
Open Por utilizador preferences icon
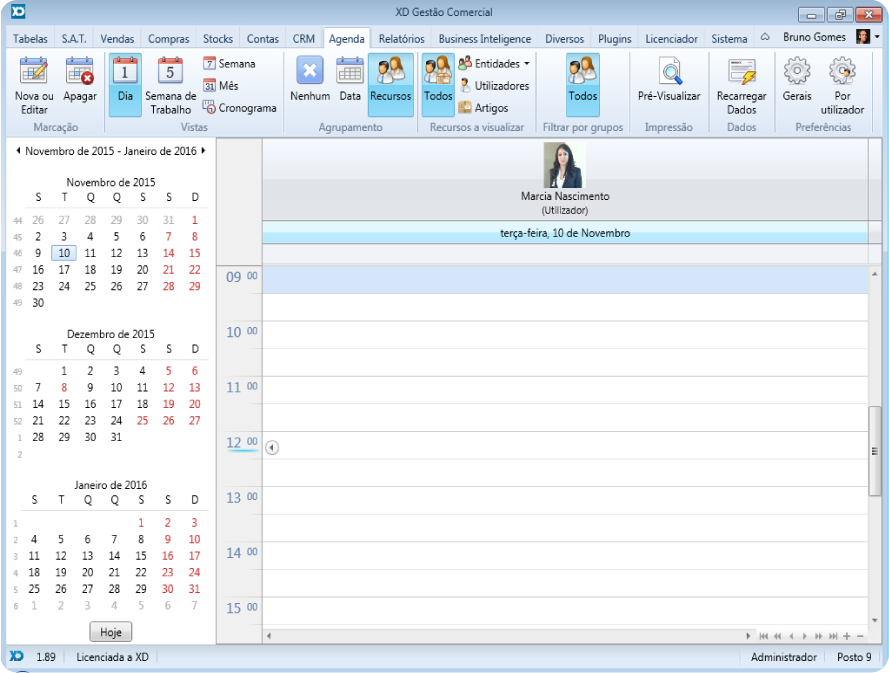(x=842, y=72)
